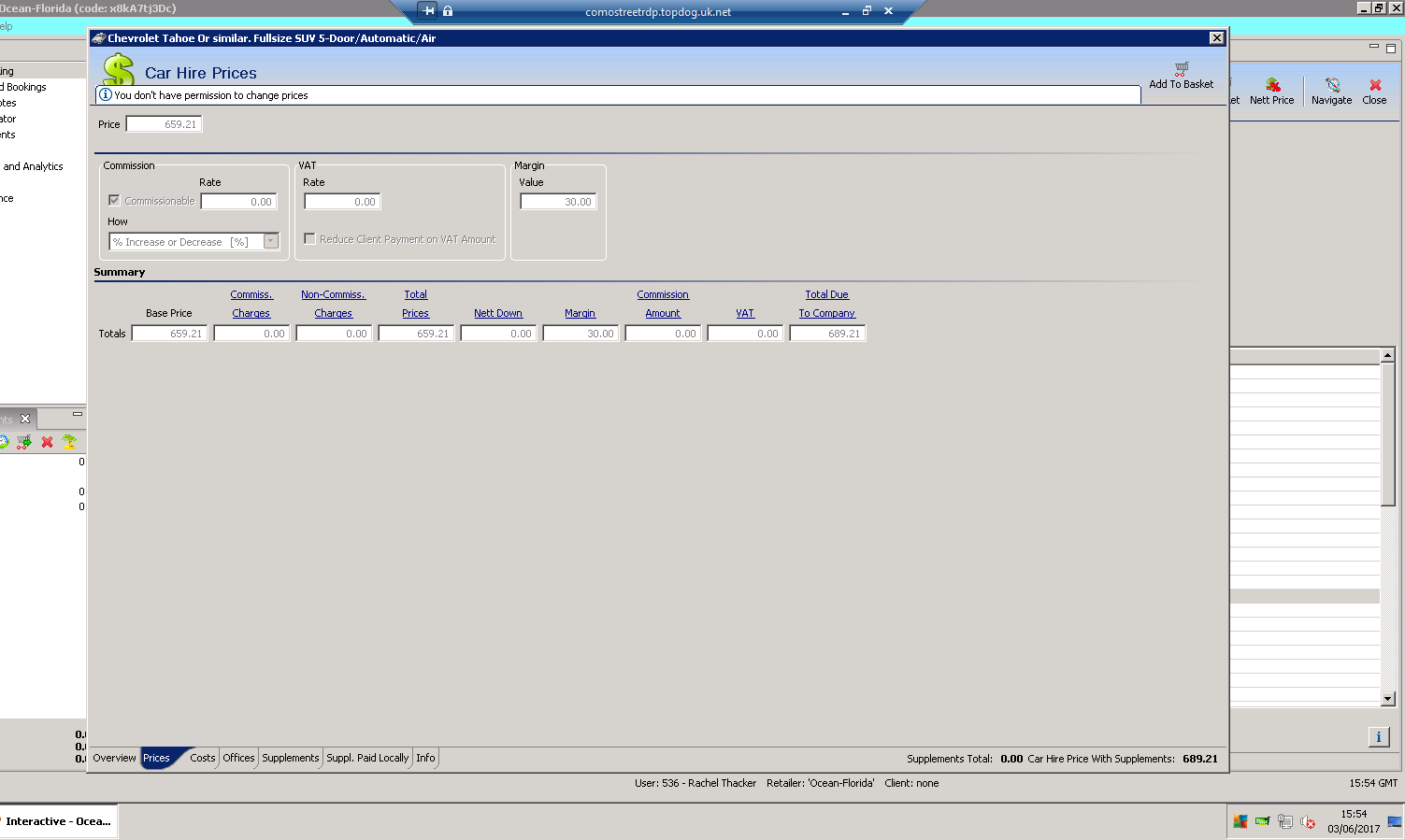This screenshot has height=840, width=1405.
Task: Click the red delete X in left panel toolbar
Action: tap(47, 442)
